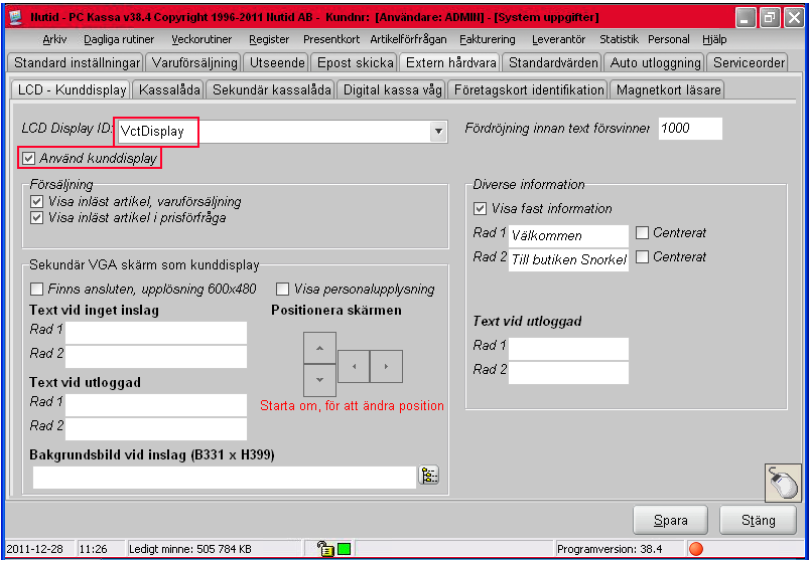Open the LCD Display ID dropdown
The width and height of the screenshot is (812, 564).
[438, 131]
